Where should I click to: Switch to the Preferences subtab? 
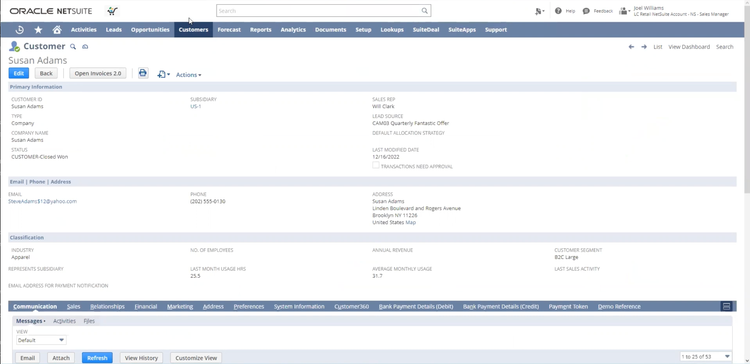click(x=249, y=307)
